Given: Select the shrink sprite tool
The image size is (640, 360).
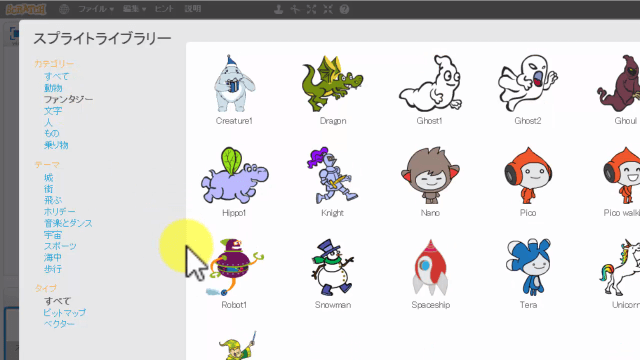Looking at the screenshot, I should [x=328, y=9].
